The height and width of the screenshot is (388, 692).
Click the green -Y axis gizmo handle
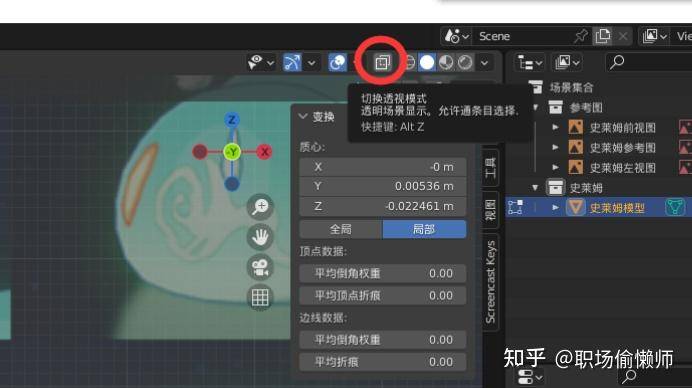click(x=232, y=152)
